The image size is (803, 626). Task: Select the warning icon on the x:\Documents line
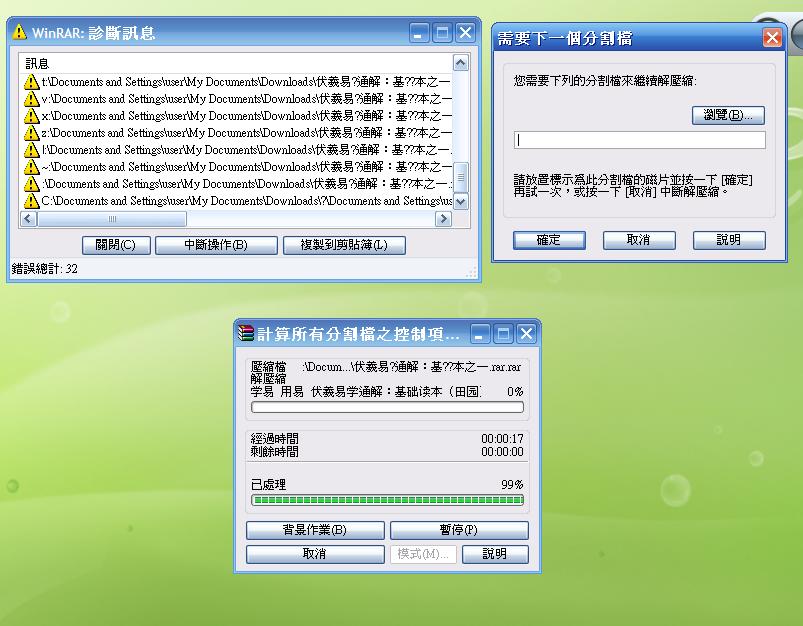pyautogui.click(x=32, y=116)
